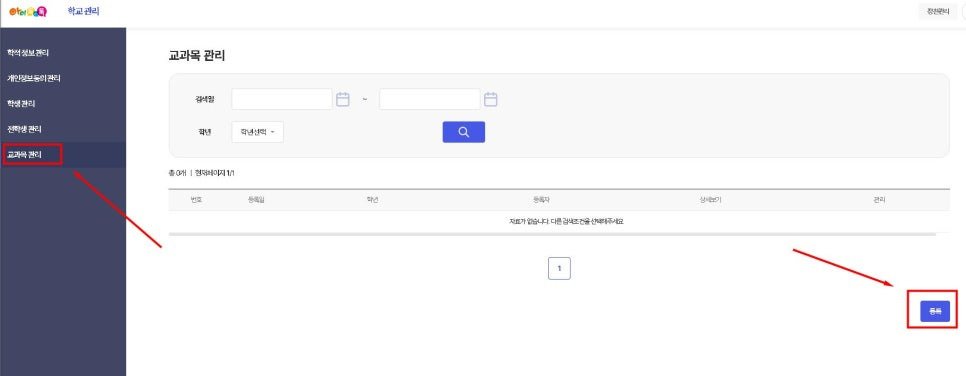966x376 pixels.
Task: Click the page 1 pagination button
Action: click(x=559, y=268)
